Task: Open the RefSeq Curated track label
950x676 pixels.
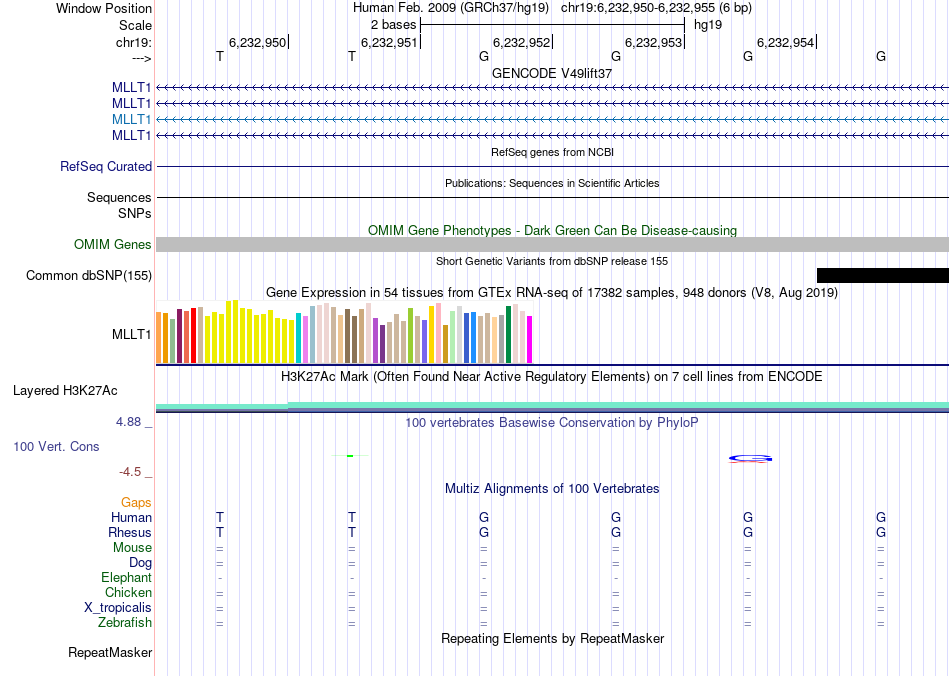Action: pyautogui.click(x=105, y=167)
